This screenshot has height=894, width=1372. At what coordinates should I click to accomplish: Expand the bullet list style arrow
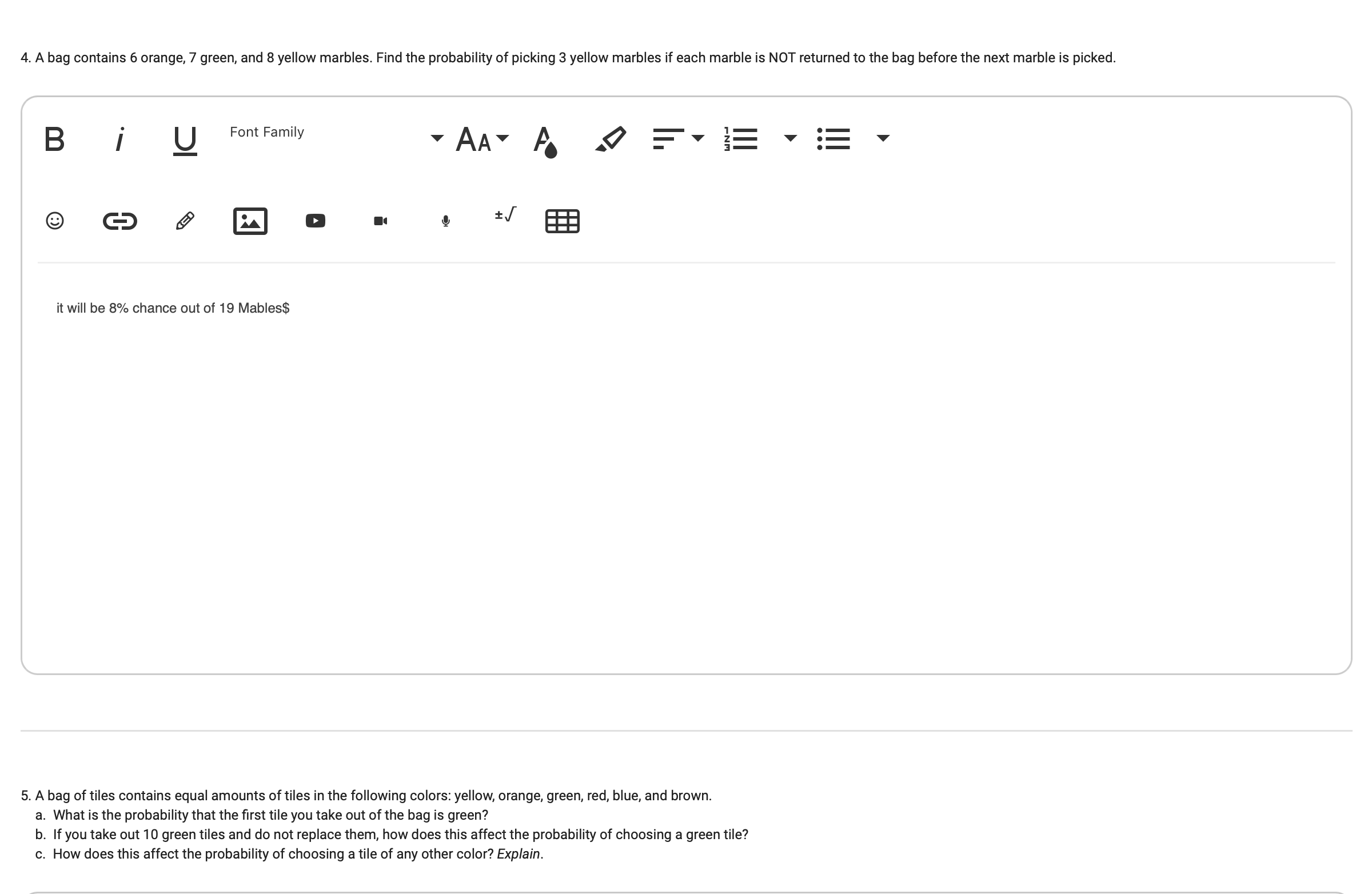(x=883, y=138)
